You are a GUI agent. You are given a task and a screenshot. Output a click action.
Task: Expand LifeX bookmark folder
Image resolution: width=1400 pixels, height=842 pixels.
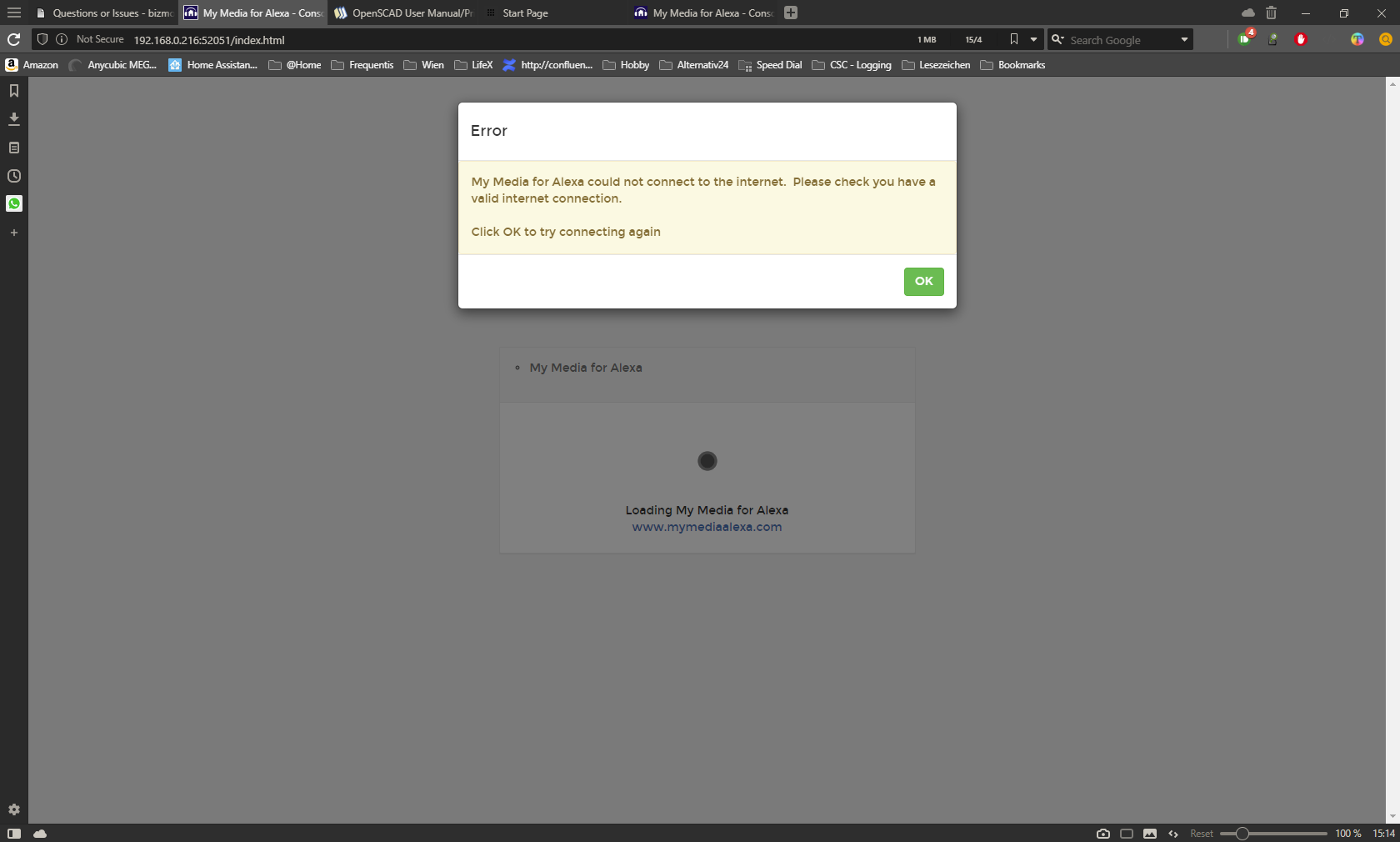[473, 65]
